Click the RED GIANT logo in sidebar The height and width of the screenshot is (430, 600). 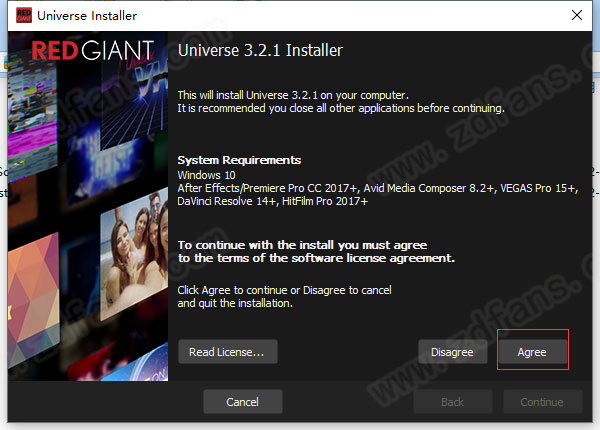93,50
